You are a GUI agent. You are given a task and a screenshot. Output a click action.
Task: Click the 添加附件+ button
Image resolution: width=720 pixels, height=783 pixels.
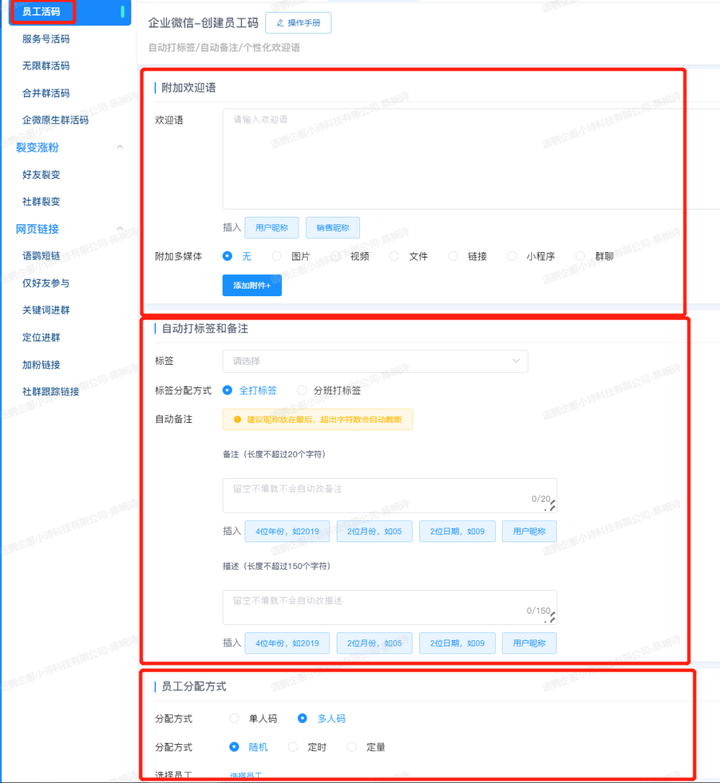tap(252, 285)
